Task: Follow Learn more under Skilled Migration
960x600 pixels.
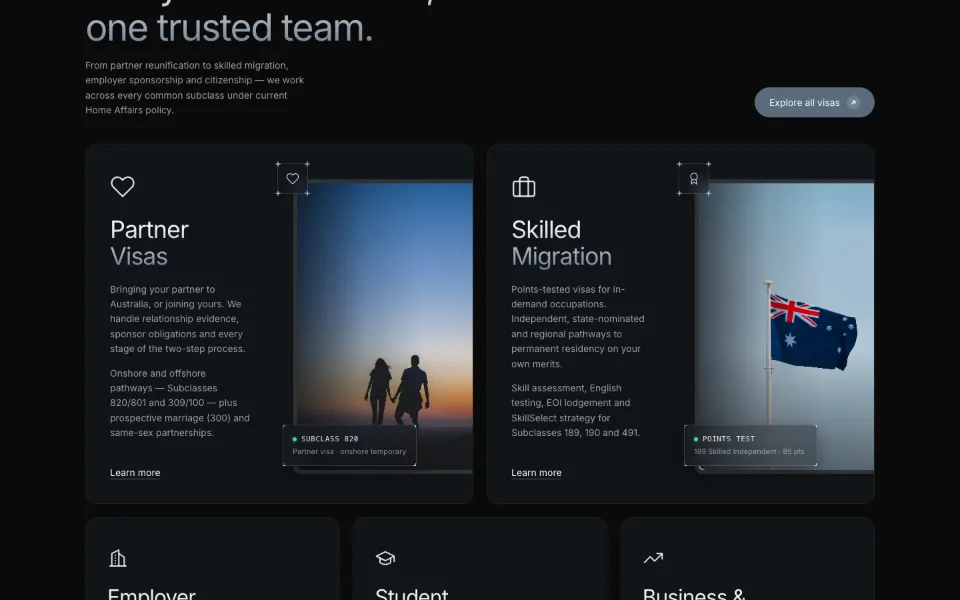Action: pos(536,473)
